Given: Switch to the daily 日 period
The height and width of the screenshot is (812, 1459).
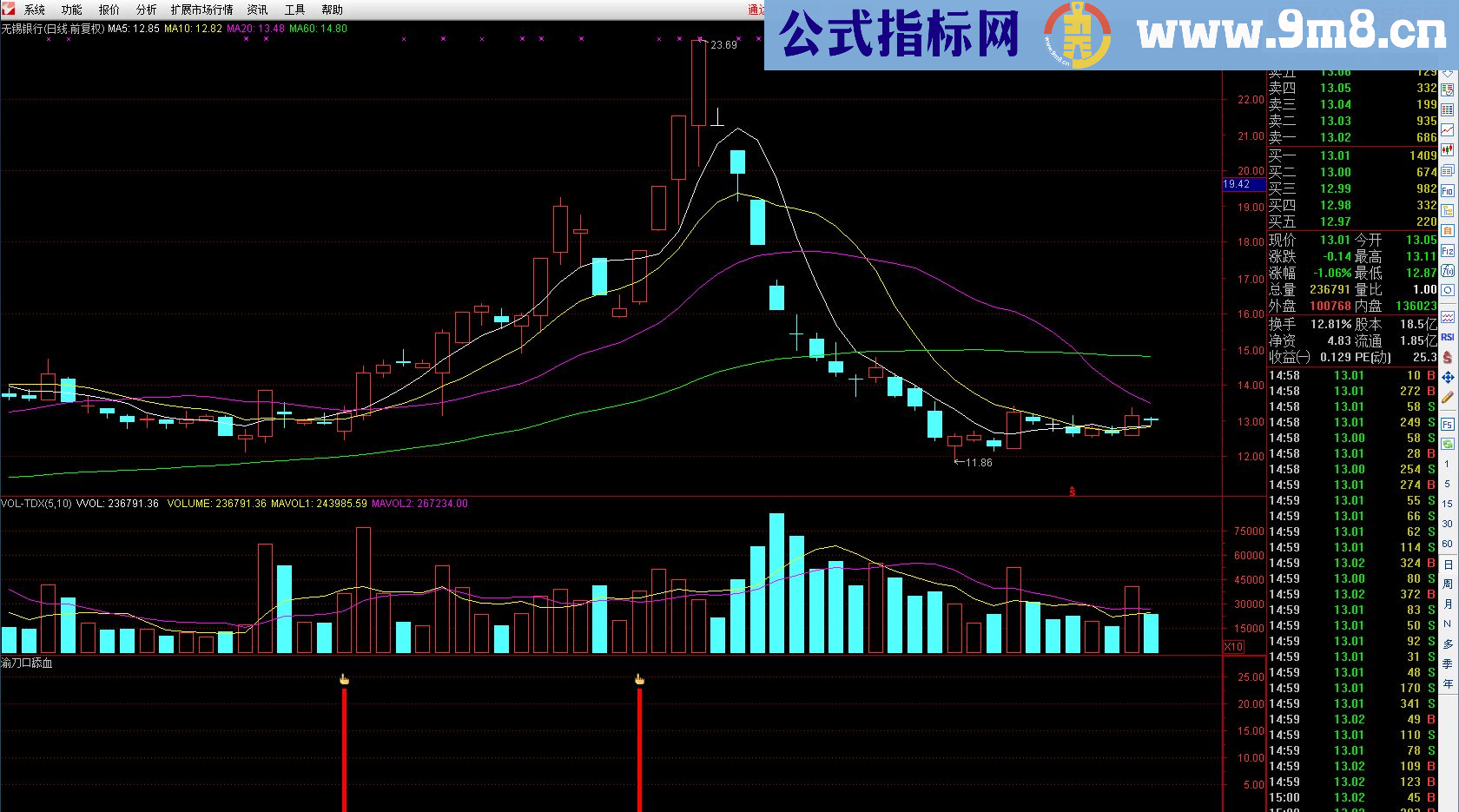Looking at the screenshot, I should (x=1448, y=564).
